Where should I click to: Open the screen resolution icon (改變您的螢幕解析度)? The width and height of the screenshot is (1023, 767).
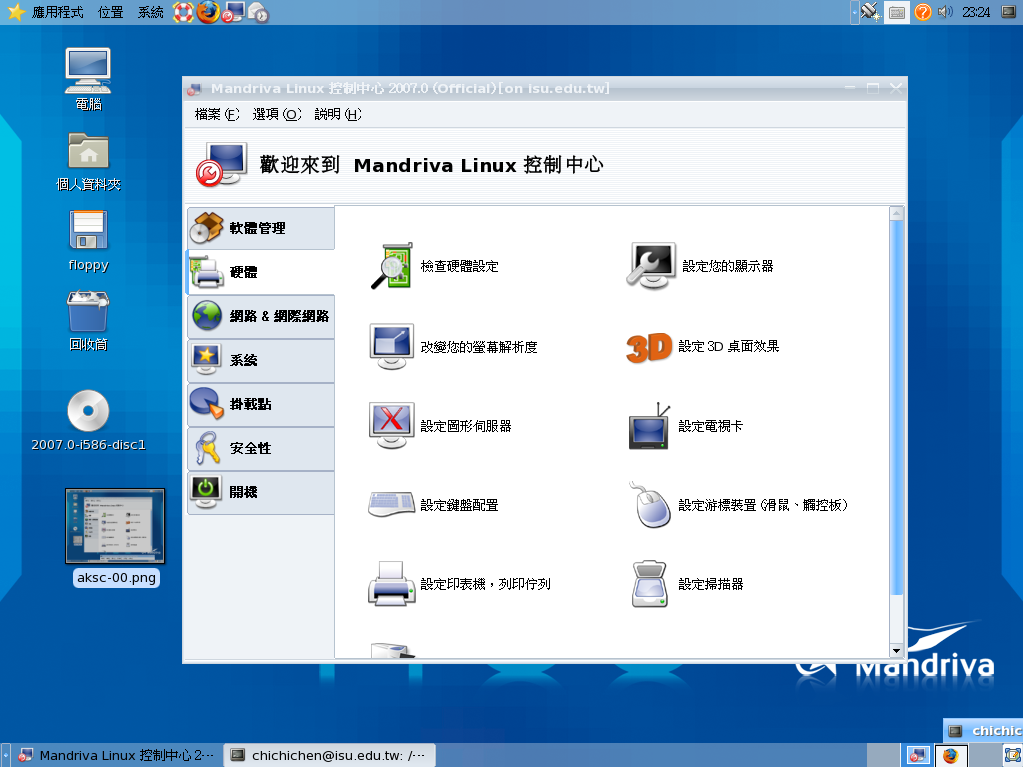pyautogui.click(x=390, y=346)
